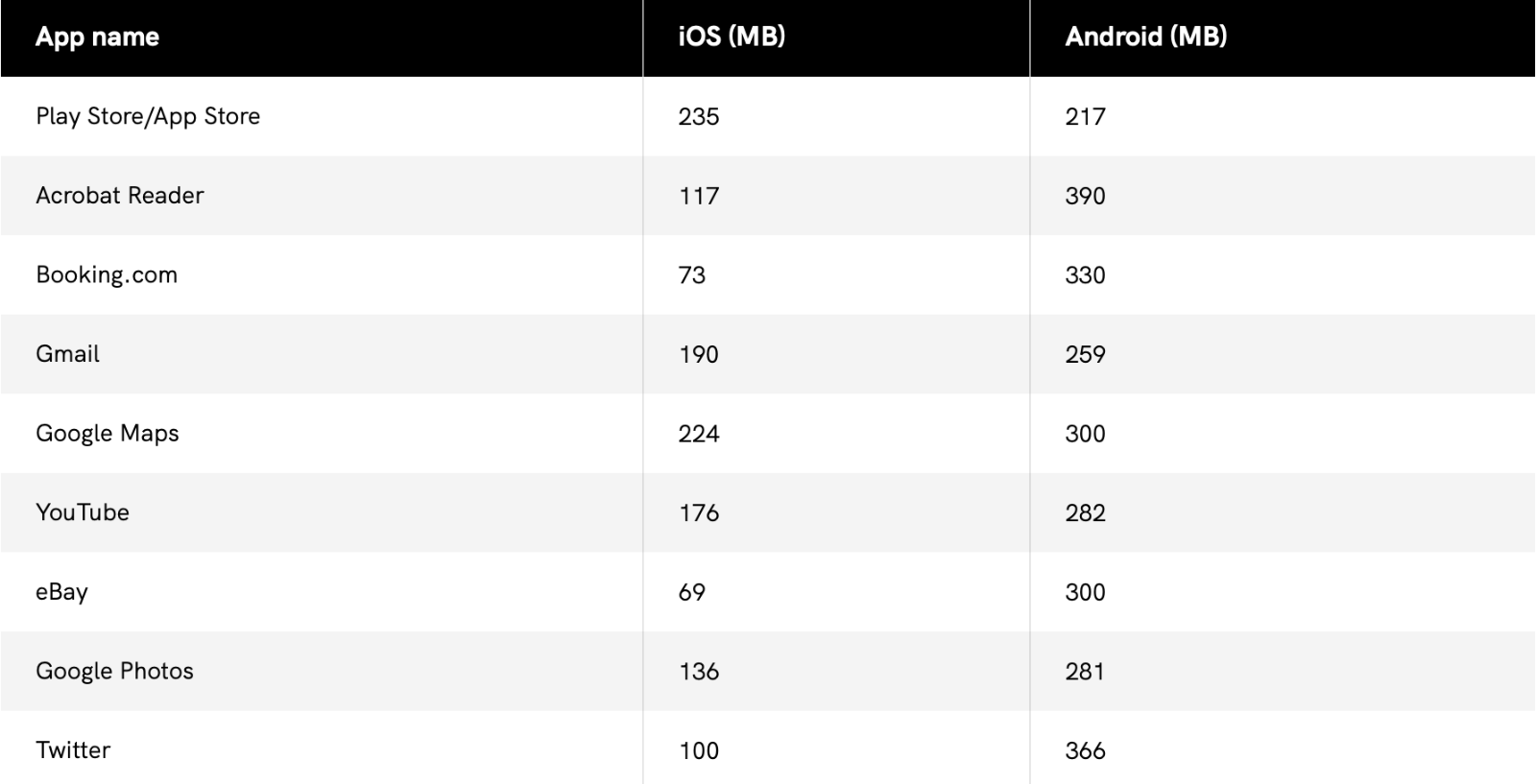
Task: Select the YouTube row label
Action: click(x=83, y=512)
